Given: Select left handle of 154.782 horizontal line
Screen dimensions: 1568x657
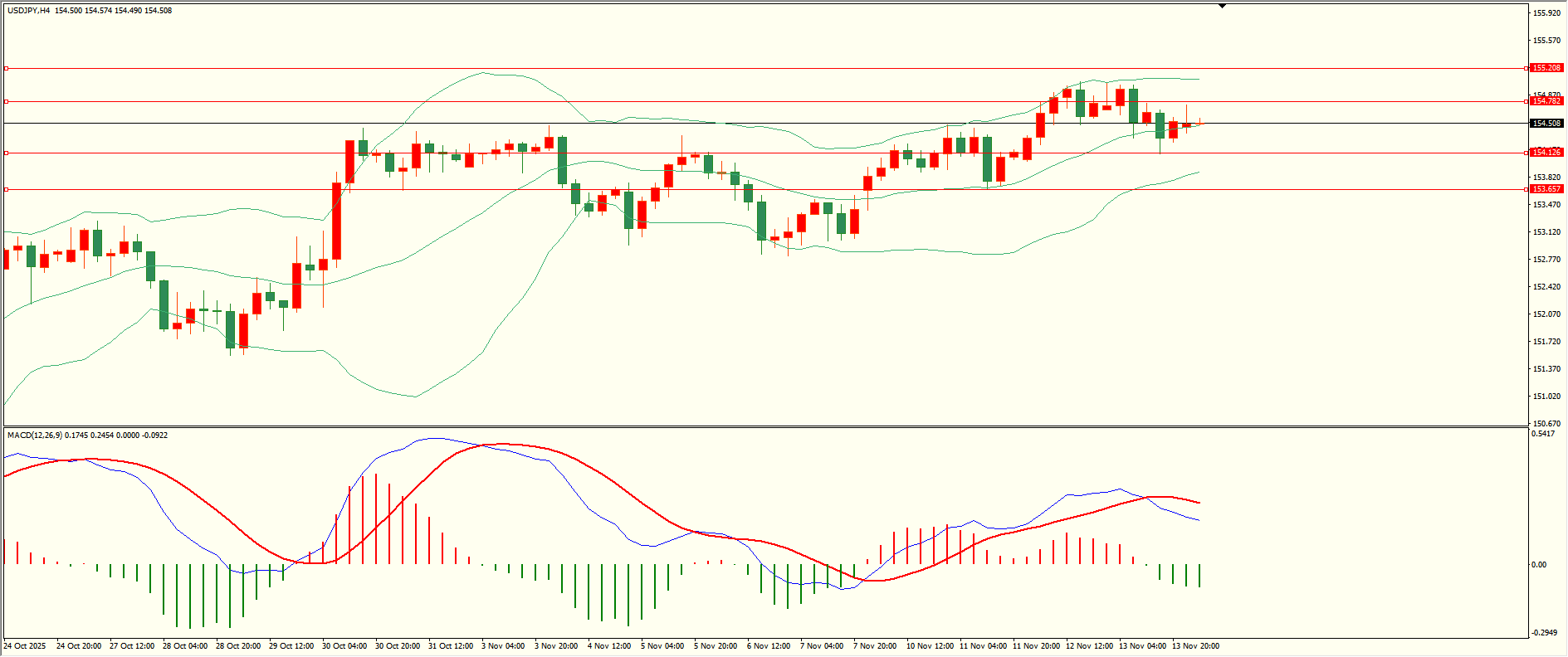Looking at the screenshot, I should (6, 101).
